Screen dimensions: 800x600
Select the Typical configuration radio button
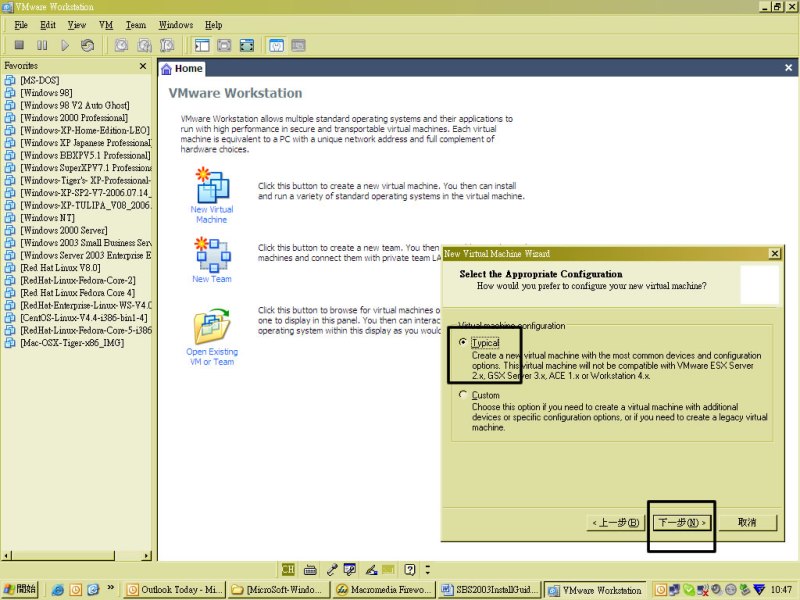(x=463, y=342)
